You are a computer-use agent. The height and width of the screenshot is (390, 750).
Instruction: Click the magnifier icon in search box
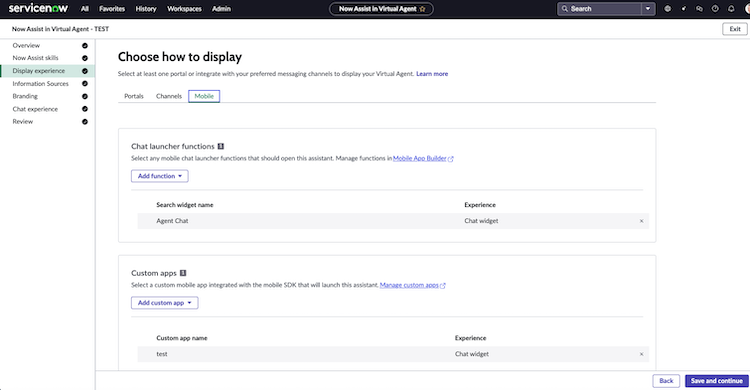coord(564,9)
